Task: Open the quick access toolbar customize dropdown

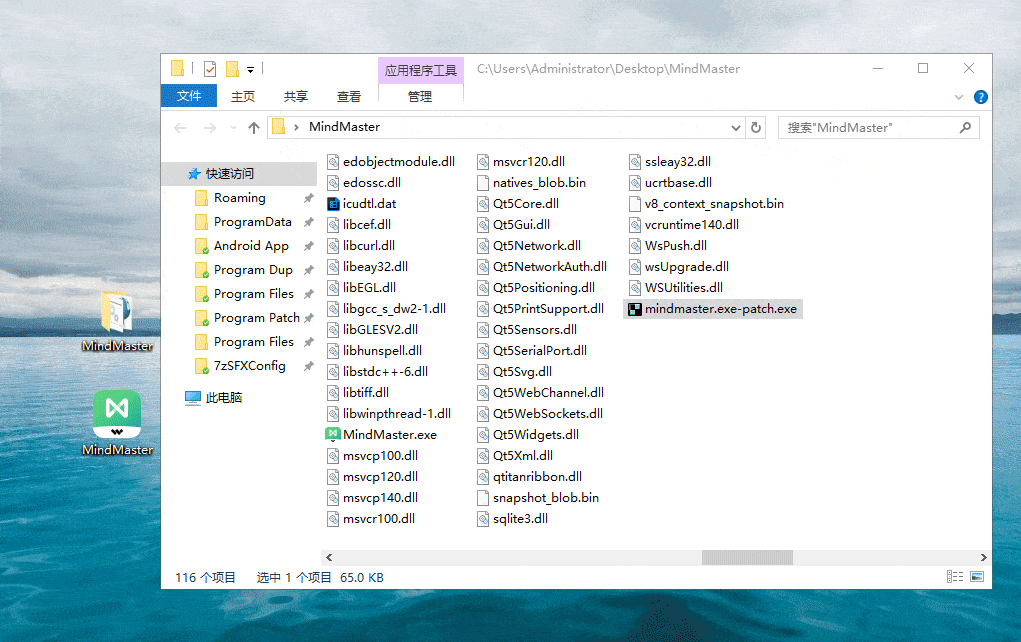Action: 250,68
